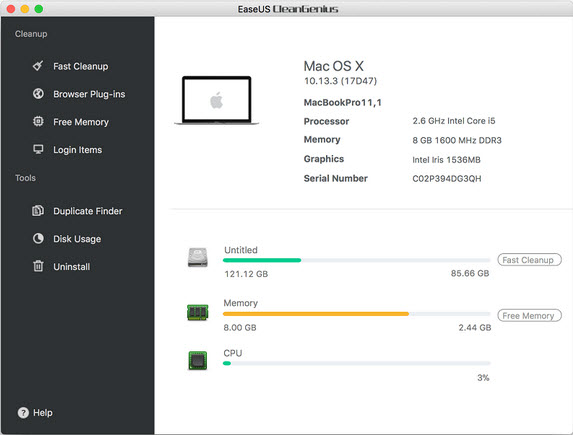
Task: Click the OS version 10.13.3 (17D47)
Action: 340,81
